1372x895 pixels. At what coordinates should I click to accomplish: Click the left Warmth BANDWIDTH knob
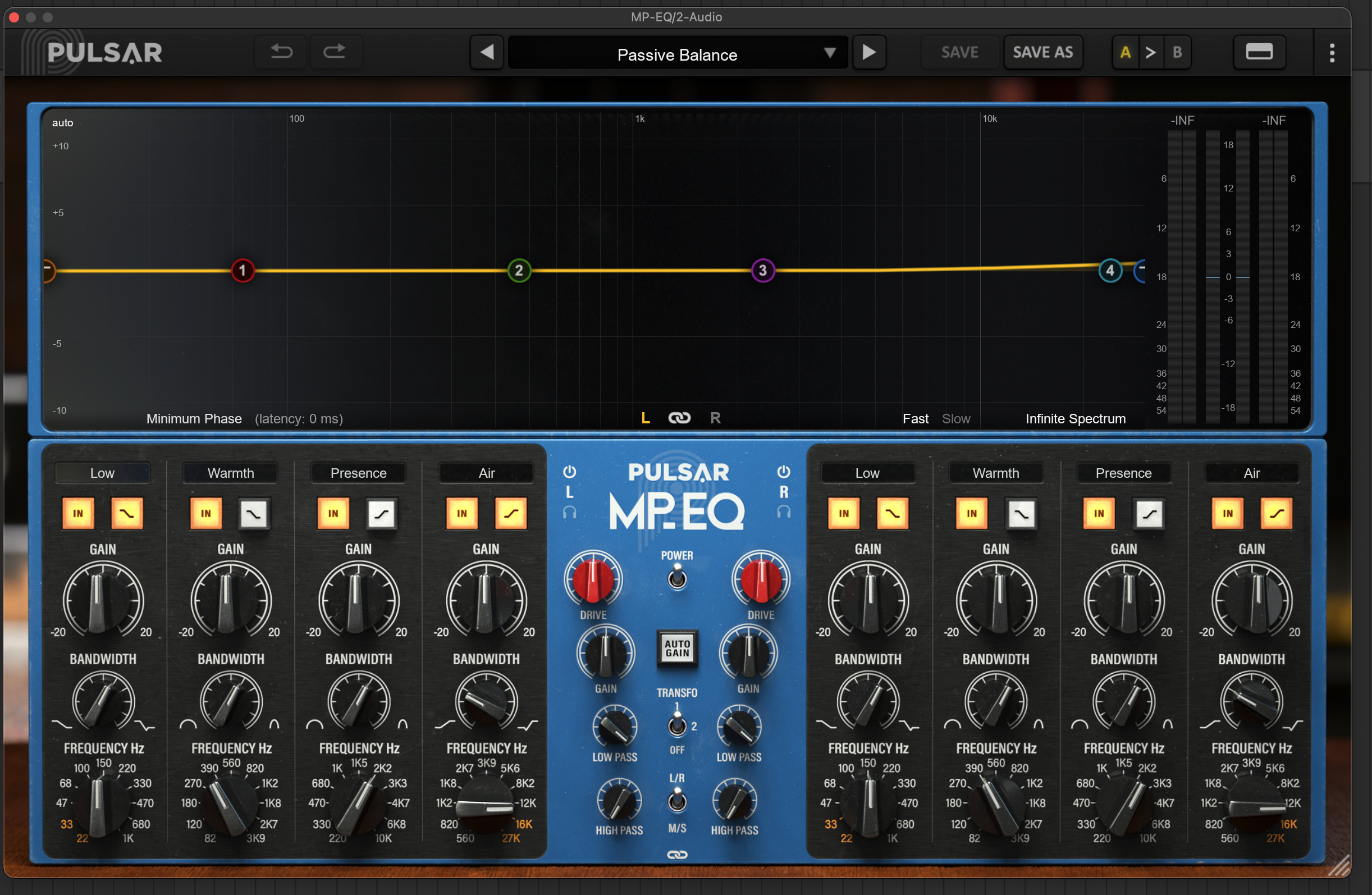click(231, 702)
